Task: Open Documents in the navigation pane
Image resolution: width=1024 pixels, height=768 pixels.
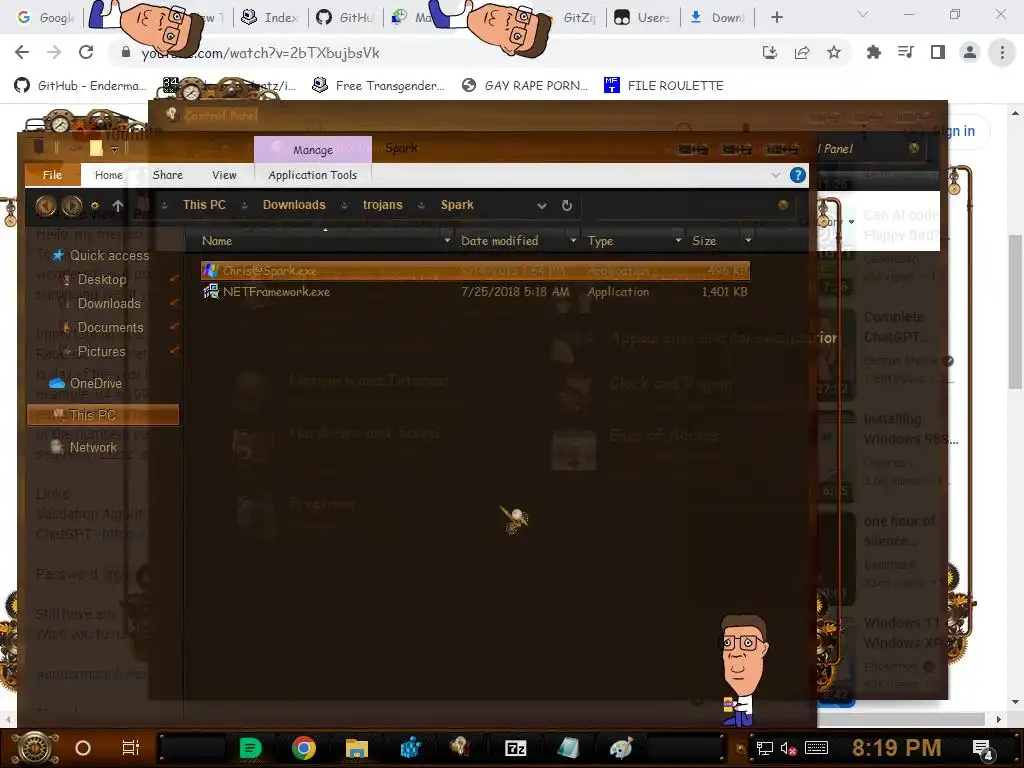Action: 109,328
